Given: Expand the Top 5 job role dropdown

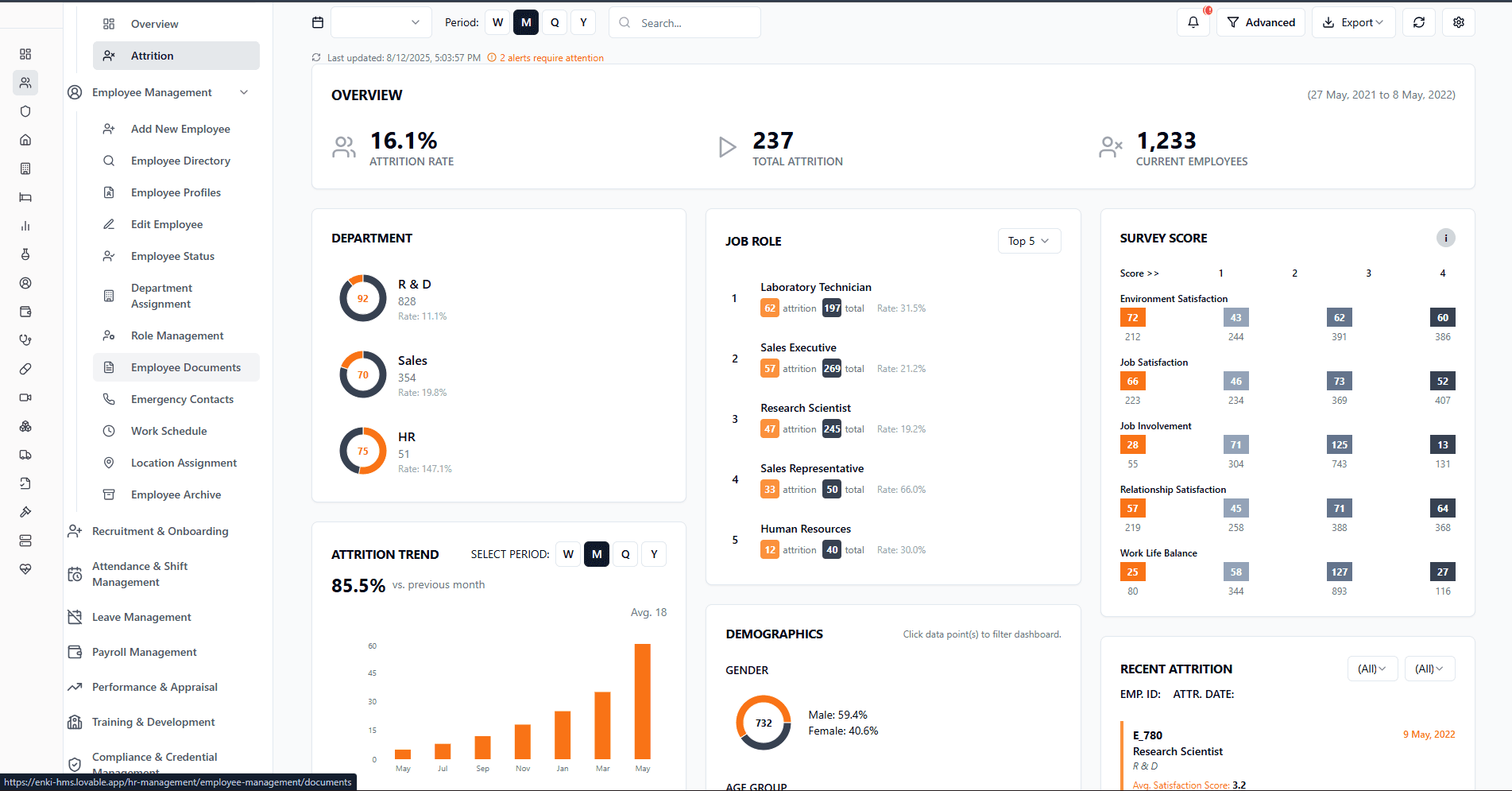Looking at the screenshot, I should click(x=1029, y=241).
